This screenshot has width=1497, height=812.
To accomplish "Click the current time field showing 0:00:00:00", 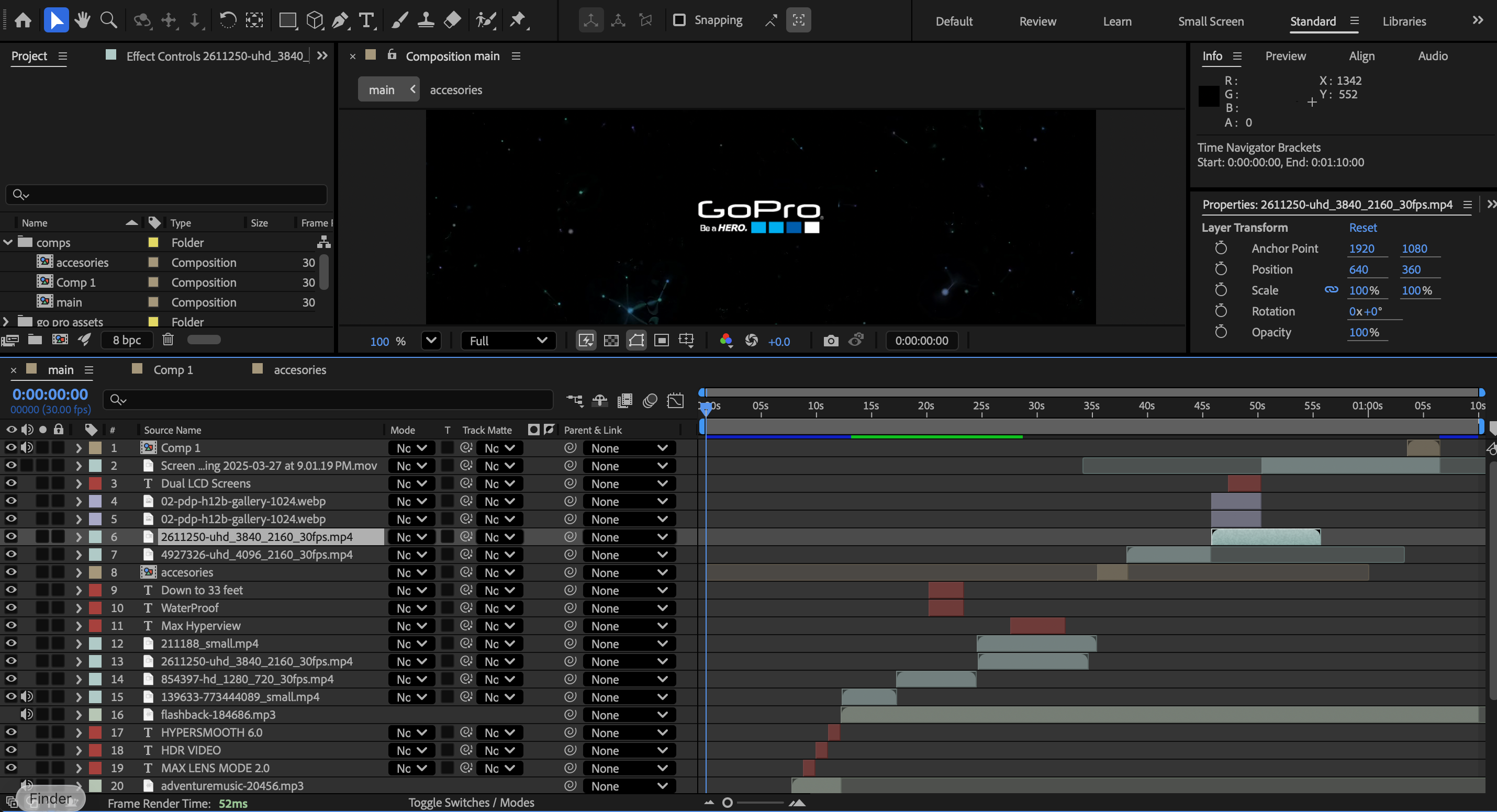I will tap(50, 394).
